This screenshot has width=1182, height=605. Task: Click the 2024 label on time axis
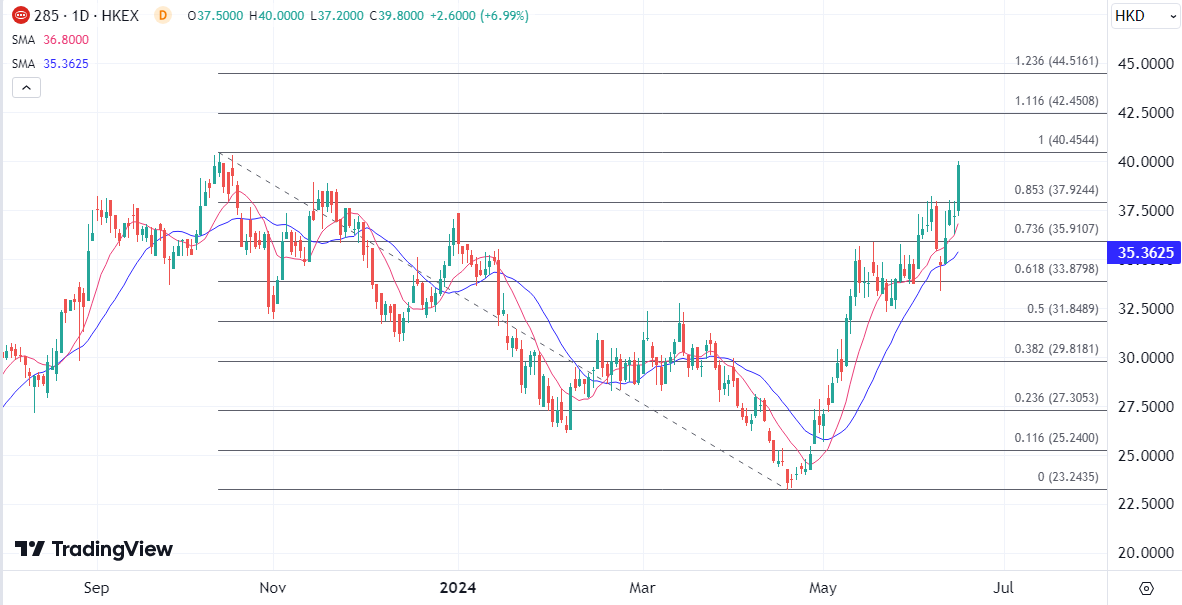tap(459, 588)
